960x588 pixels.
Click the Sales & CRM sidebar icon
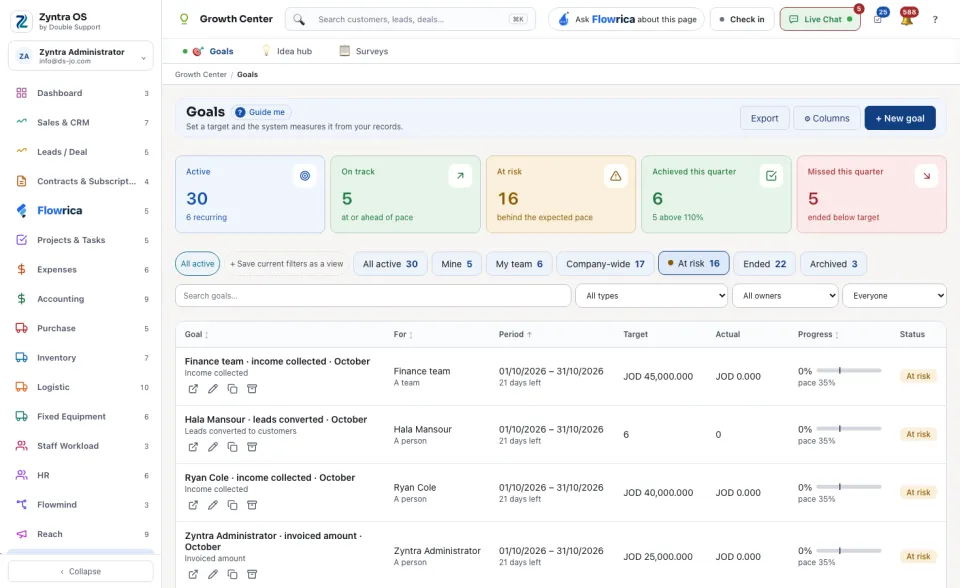point(21,122)
